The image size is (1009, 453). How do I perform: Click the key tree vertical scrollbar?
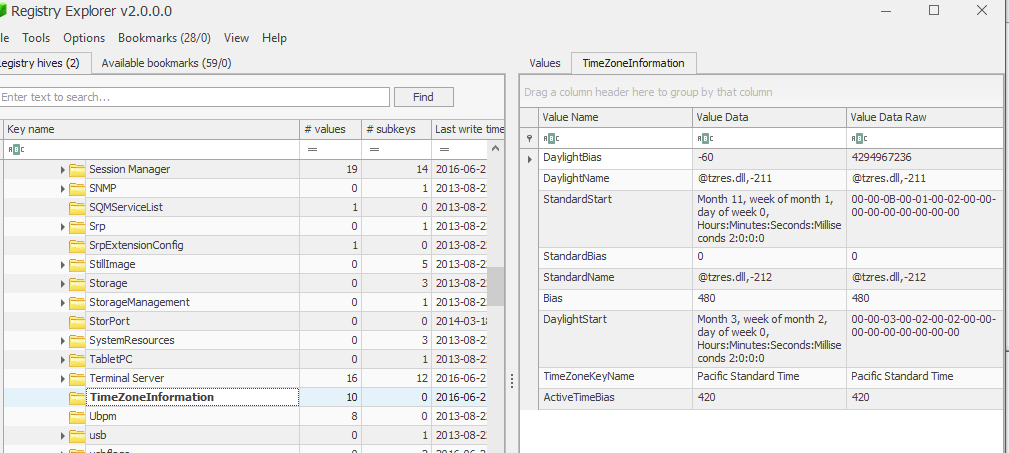[496, 286]
